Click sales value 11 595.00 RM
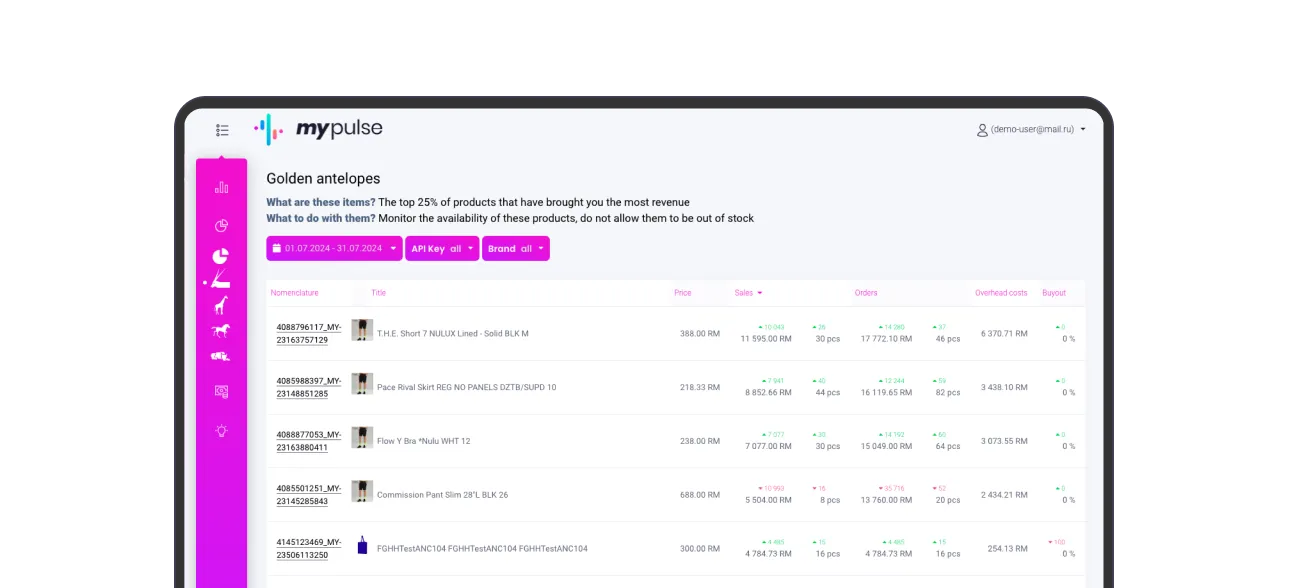Screen dimensions: 1290x588 tap(766, 339)
